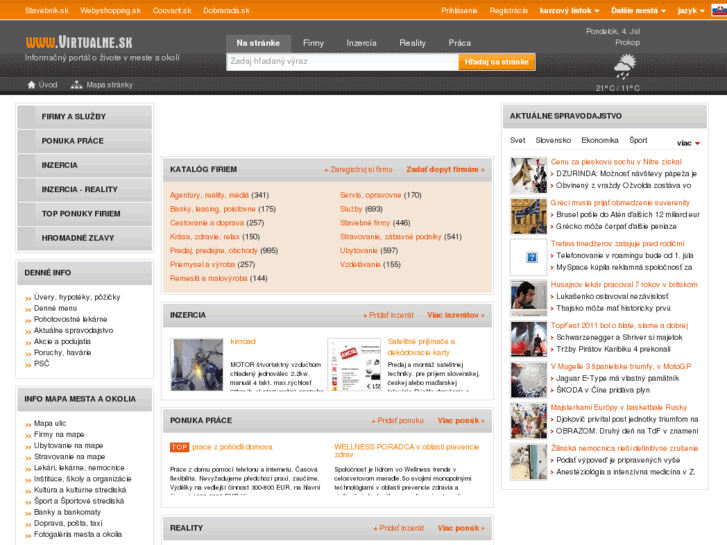727x545 pixels.
Task: Open INZERCIA - REALITY in the side menu
Action: [x=84, y=189]
